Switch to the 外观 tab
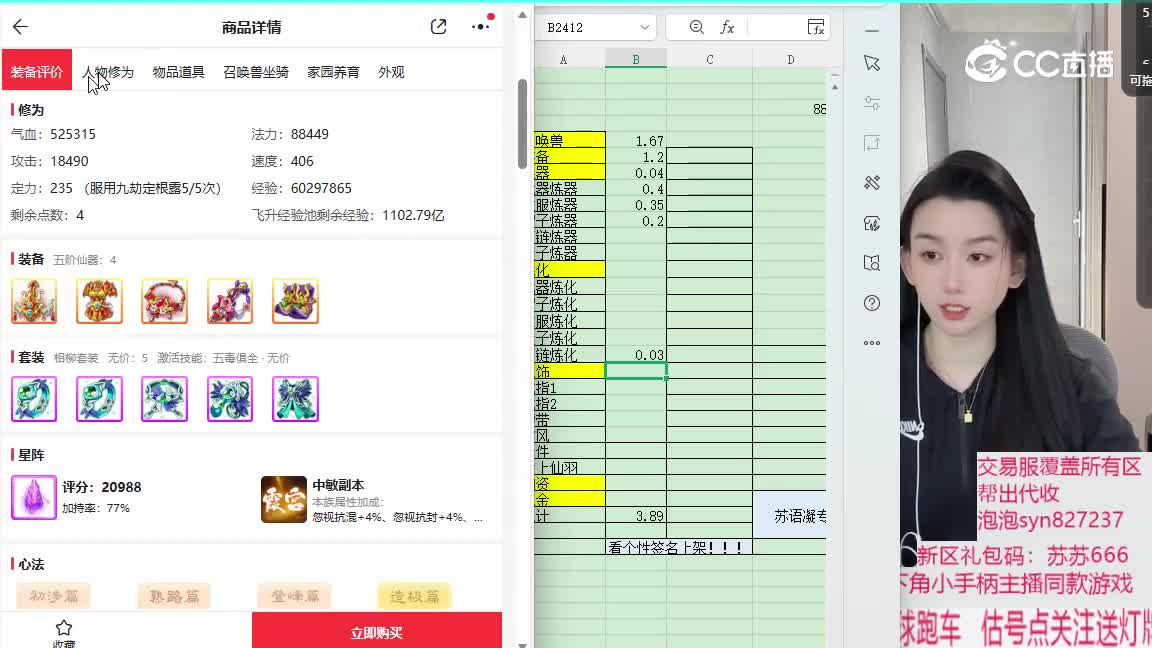The image size is (1152, 648). click(390, 71)
